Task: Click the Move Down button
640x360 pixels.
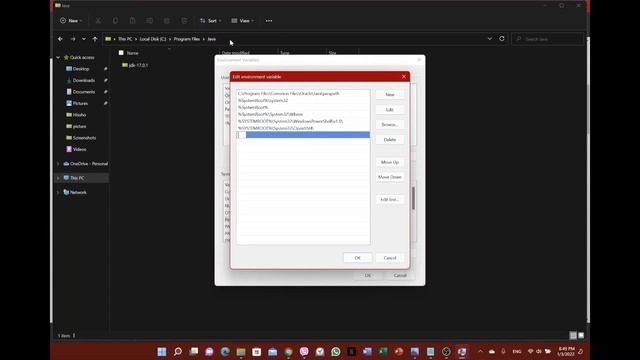Action: point(390,177)
